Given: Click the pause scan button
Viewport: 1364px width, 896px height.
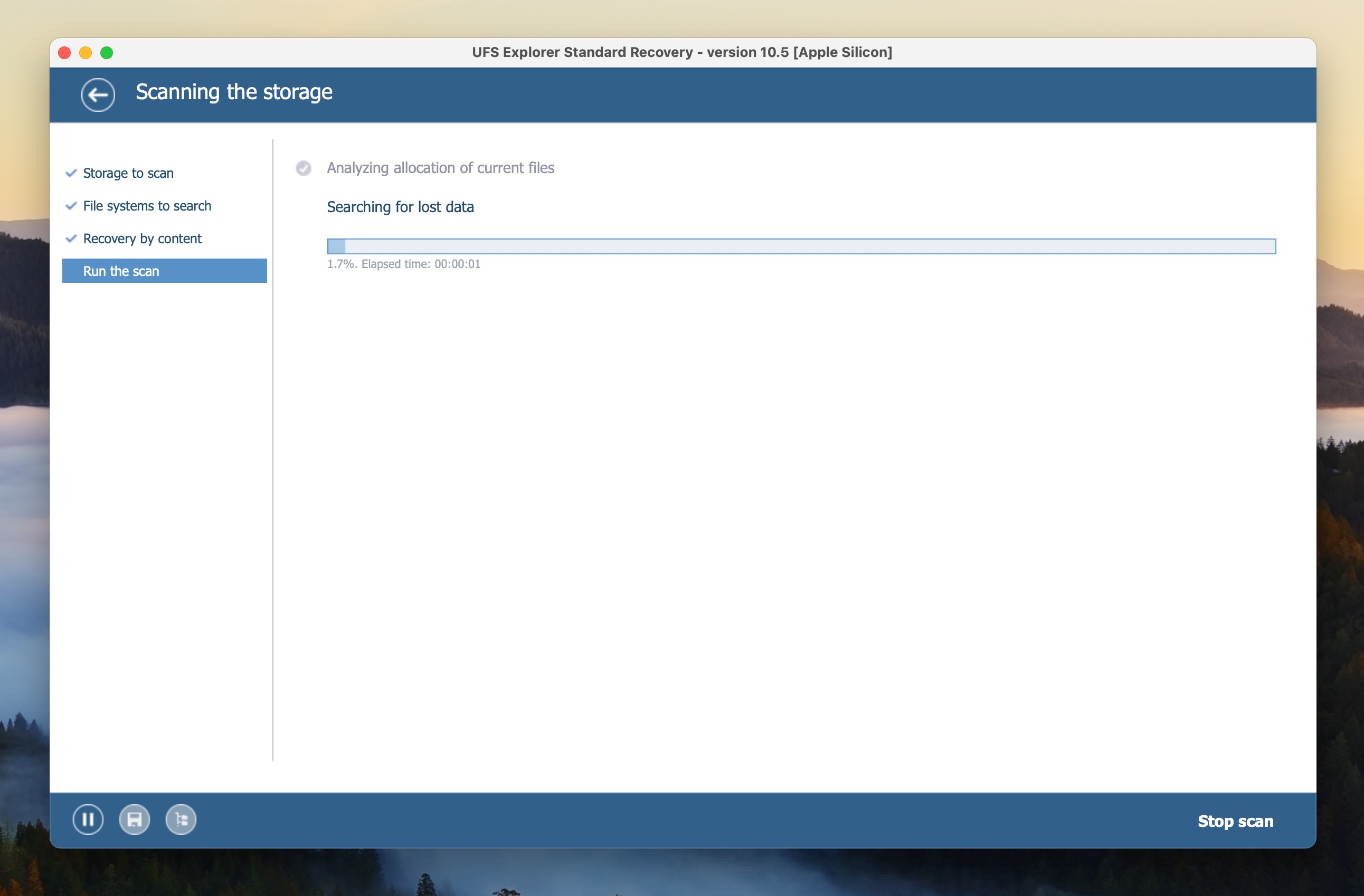Looking at the screenshot, I should [89, 820].
